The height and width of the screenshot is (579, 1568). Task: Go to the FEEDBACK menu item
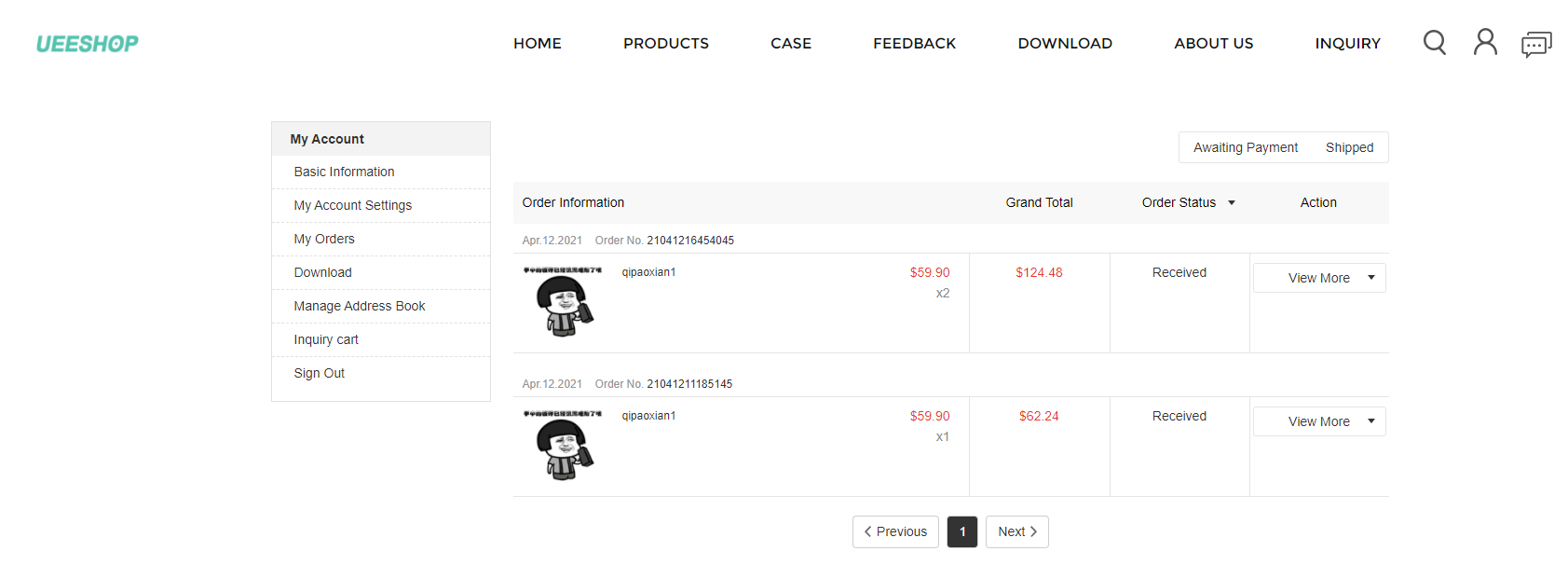(914, 44)
